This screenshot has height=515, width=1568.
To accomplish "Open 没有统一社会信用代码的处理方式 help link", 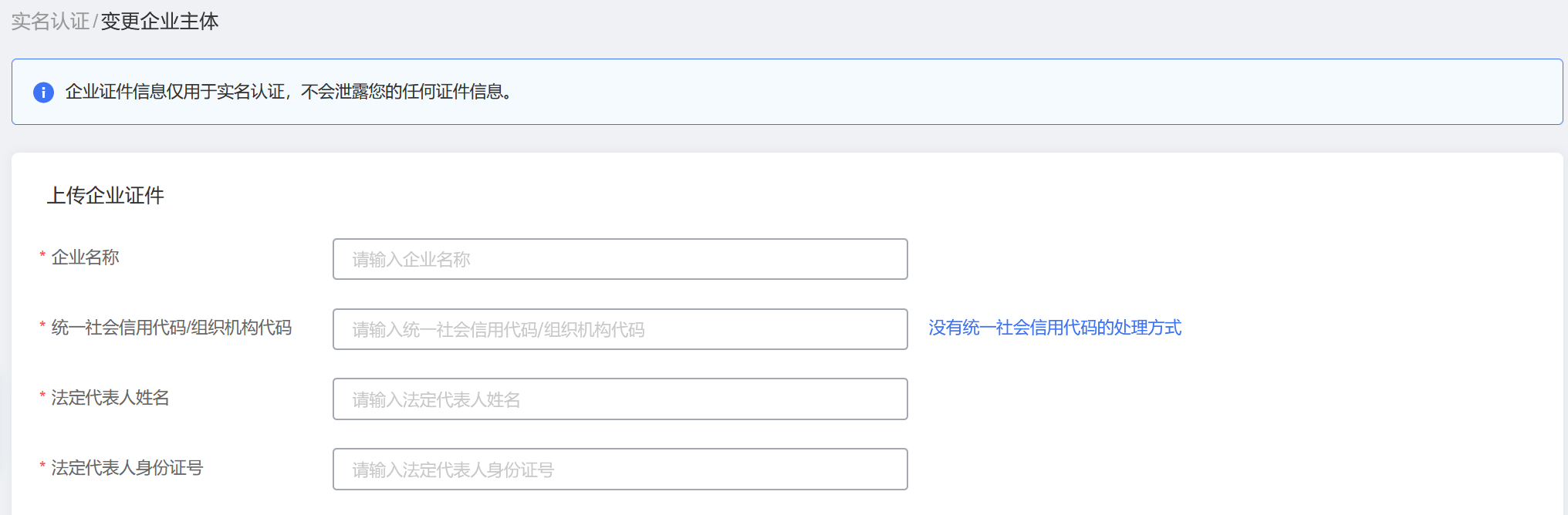I will (x=1054, y=328).
